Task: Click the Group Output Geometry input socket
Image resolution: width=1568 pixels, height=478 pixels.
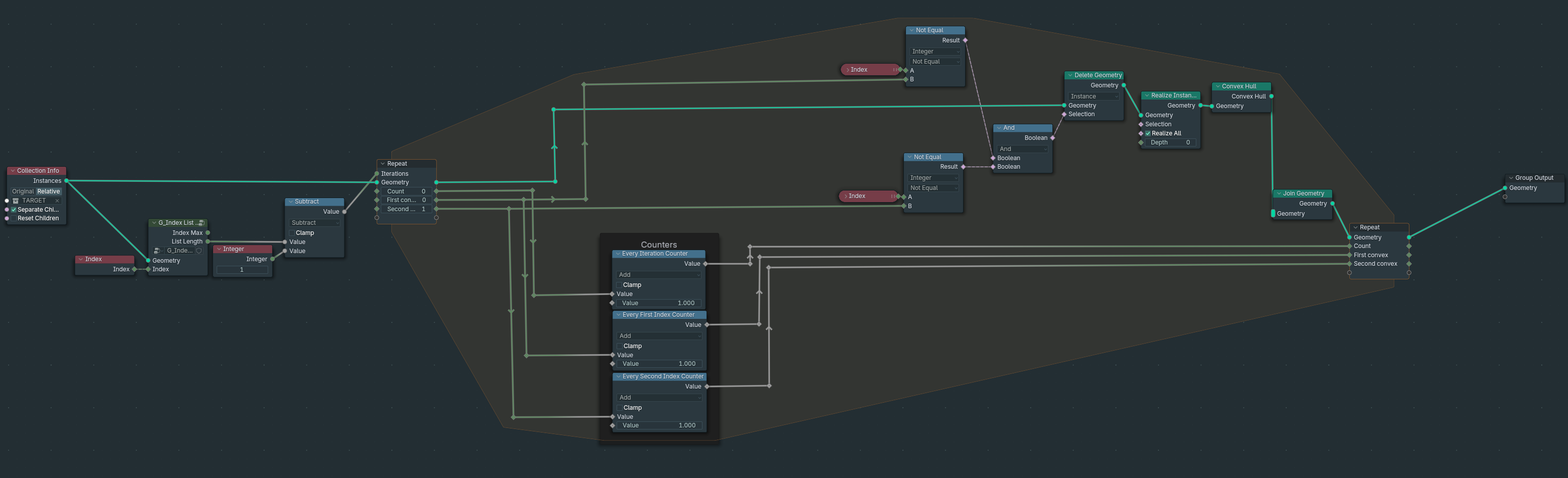Action: [1505, 188]
